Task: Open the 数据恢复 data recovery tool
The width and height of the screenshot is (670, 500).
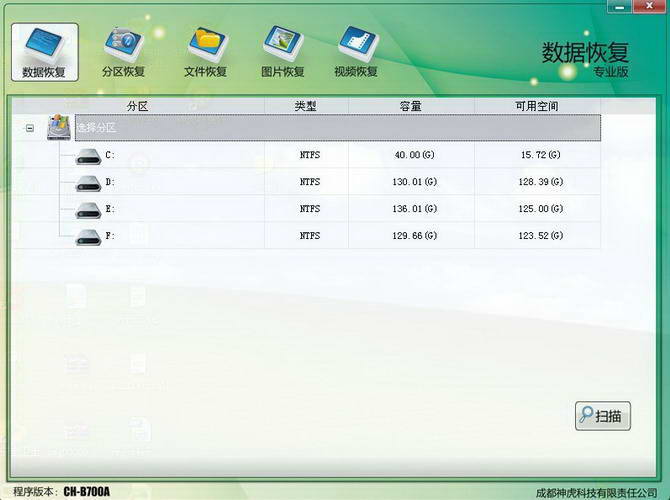Action: [x=44, y=52]
